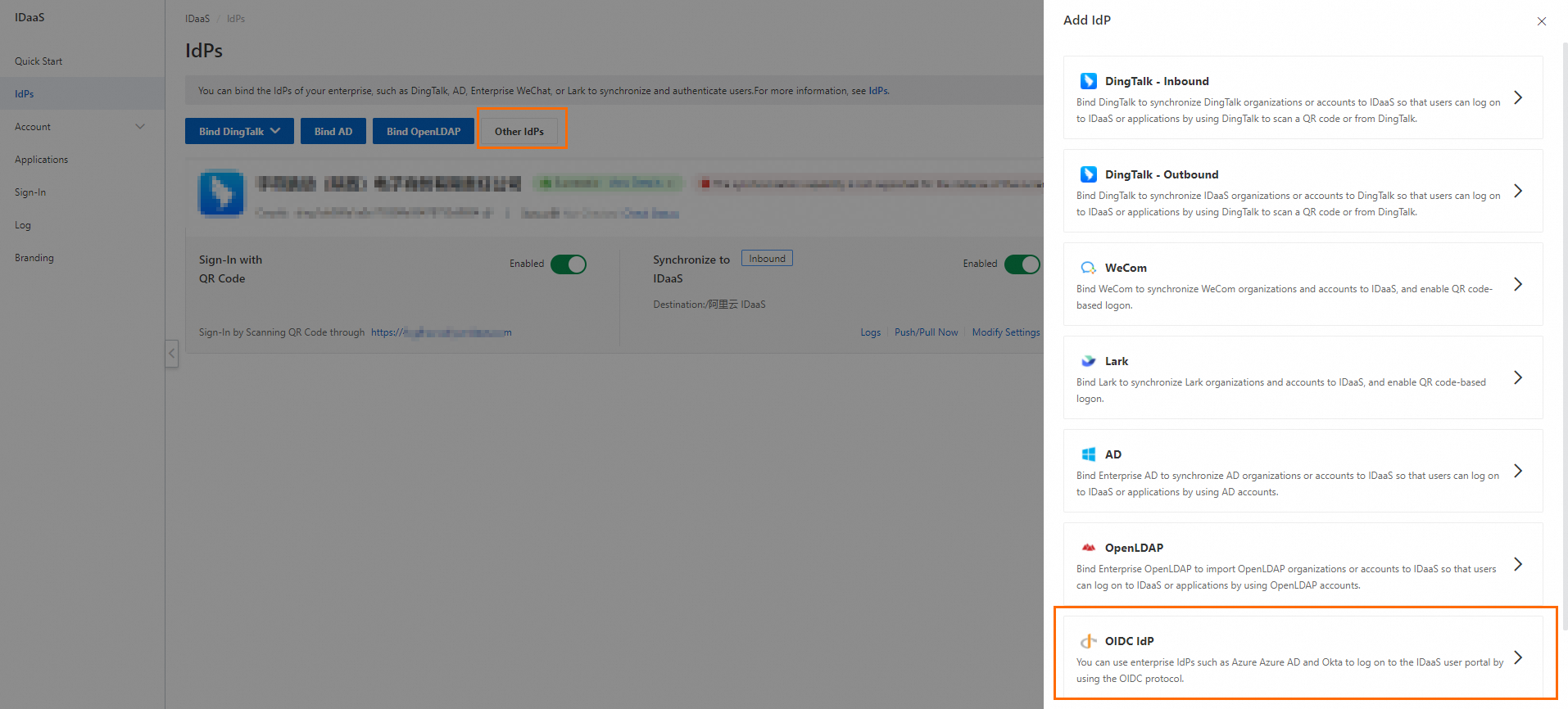Click Push/Pull Now link
This screenshot has height=709, width=1568.
click(x=927, y=332)
